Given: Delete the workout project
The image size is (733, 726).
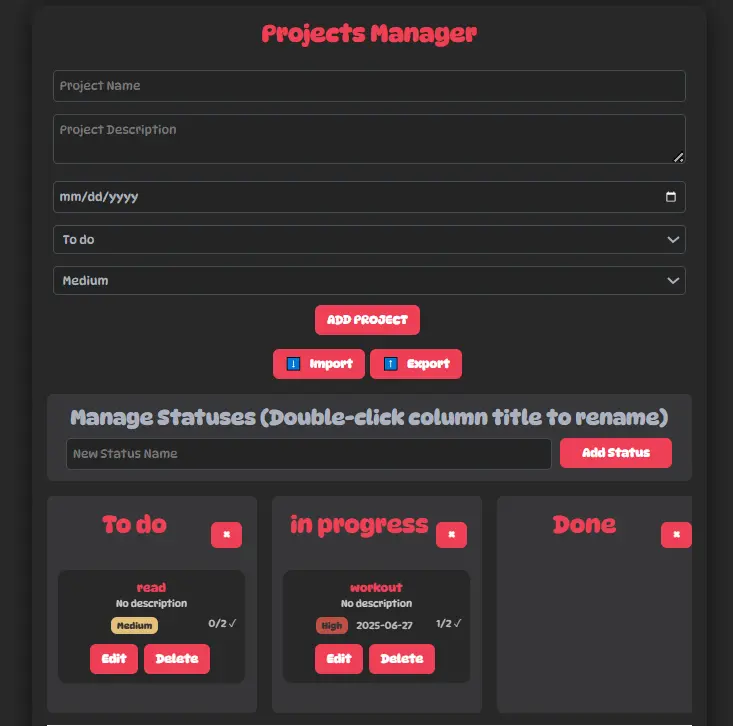Looking at the screenshot, I should [x=402, y=659].
